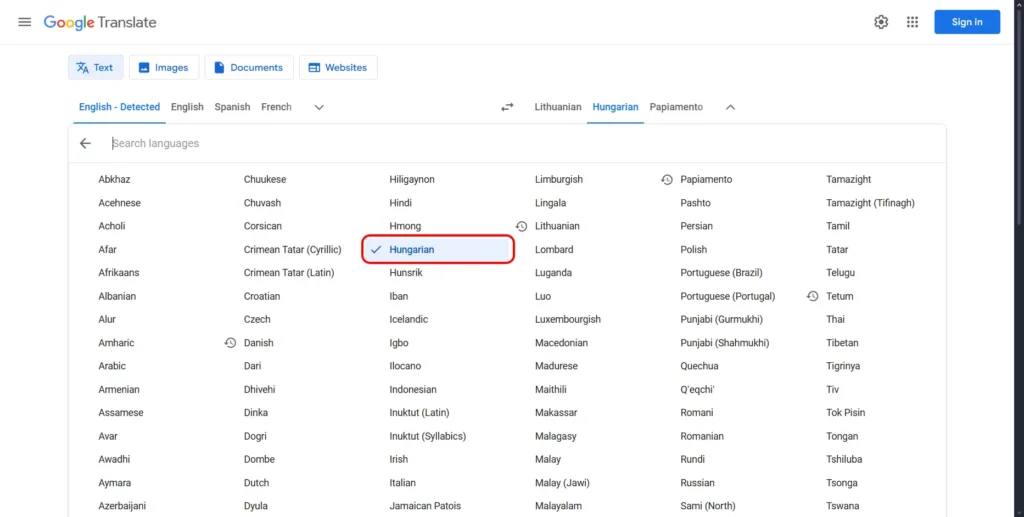Select the English - Detected source tab
The image size is (1024, 517).
(x=120, y=107)
